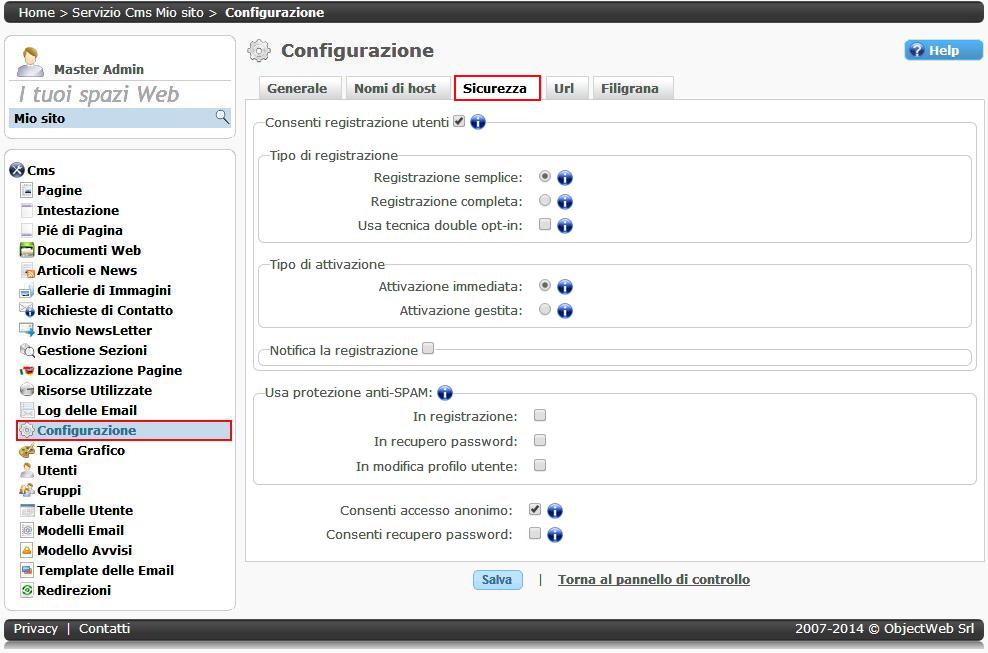
Task: Click info icon beside Usa protezione anti-SPAM
Action: point(445,393)
